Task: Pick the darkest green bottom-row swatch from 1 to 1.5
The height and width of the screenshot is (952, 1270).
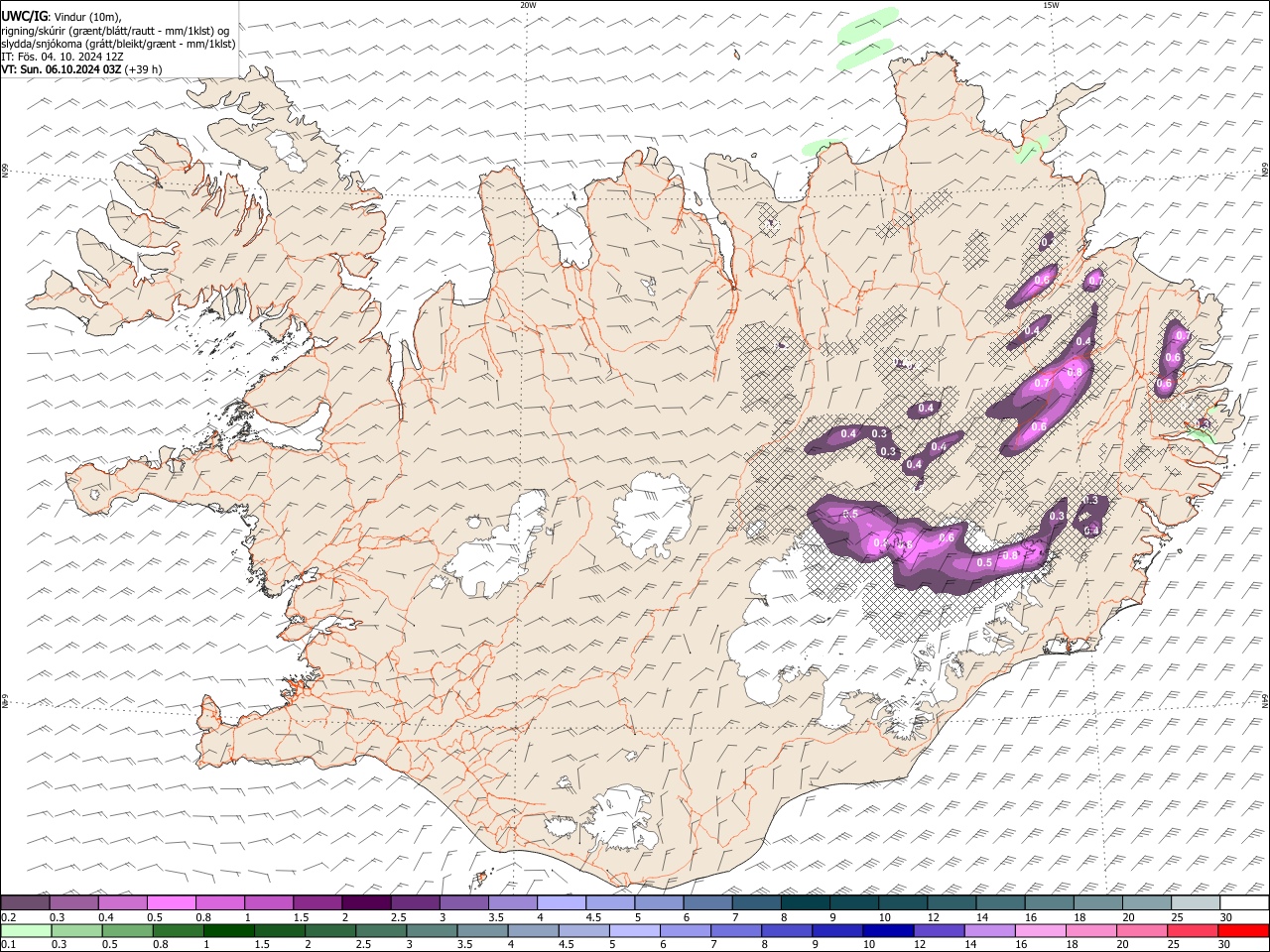Action: click(229, 931)
